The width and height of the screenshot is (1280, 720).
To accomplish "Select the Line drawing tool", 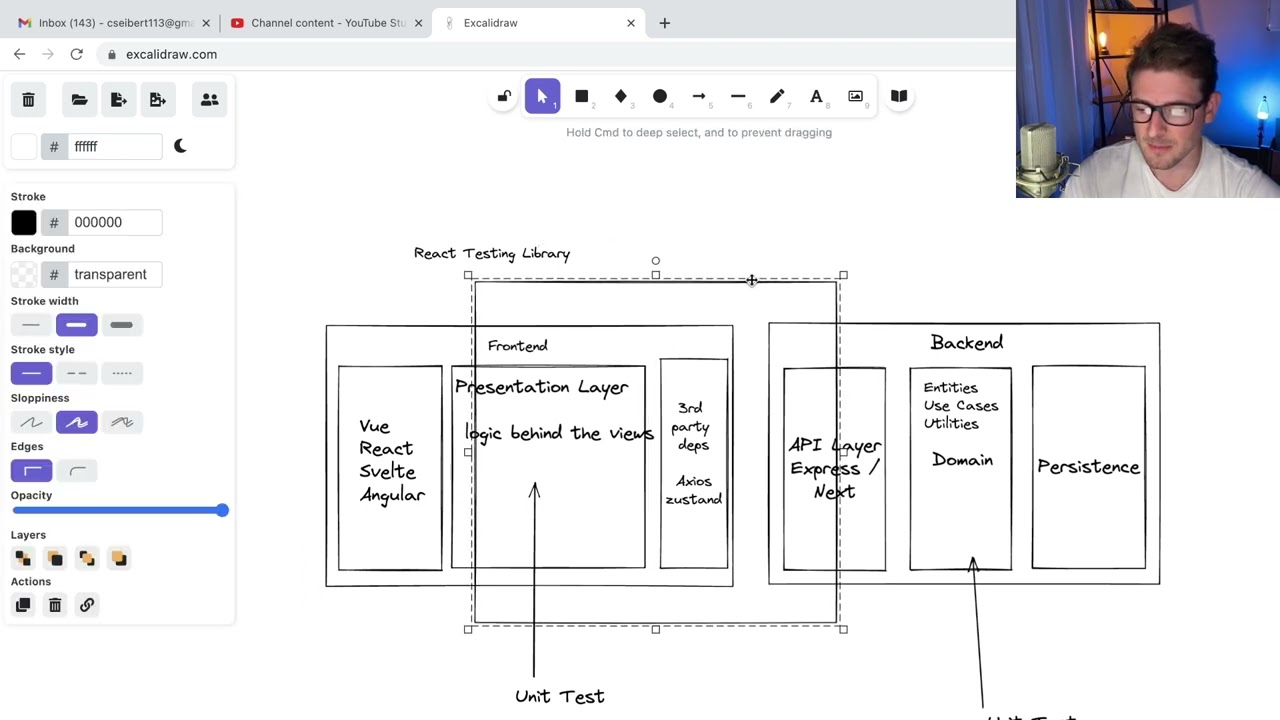I will [738, 97].
